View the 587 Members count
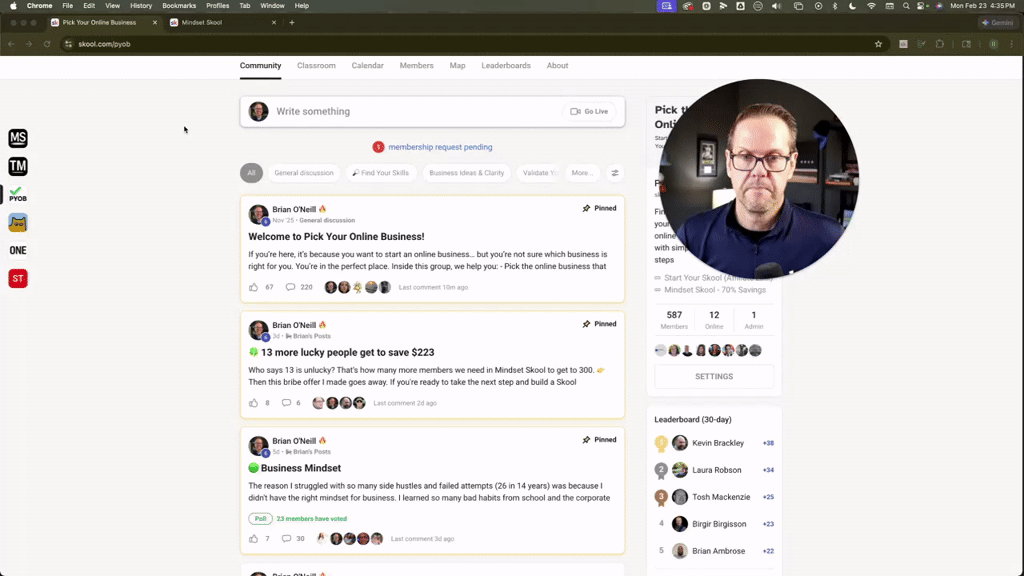Viewport: 1024px width, 576px height. point(674,319)
